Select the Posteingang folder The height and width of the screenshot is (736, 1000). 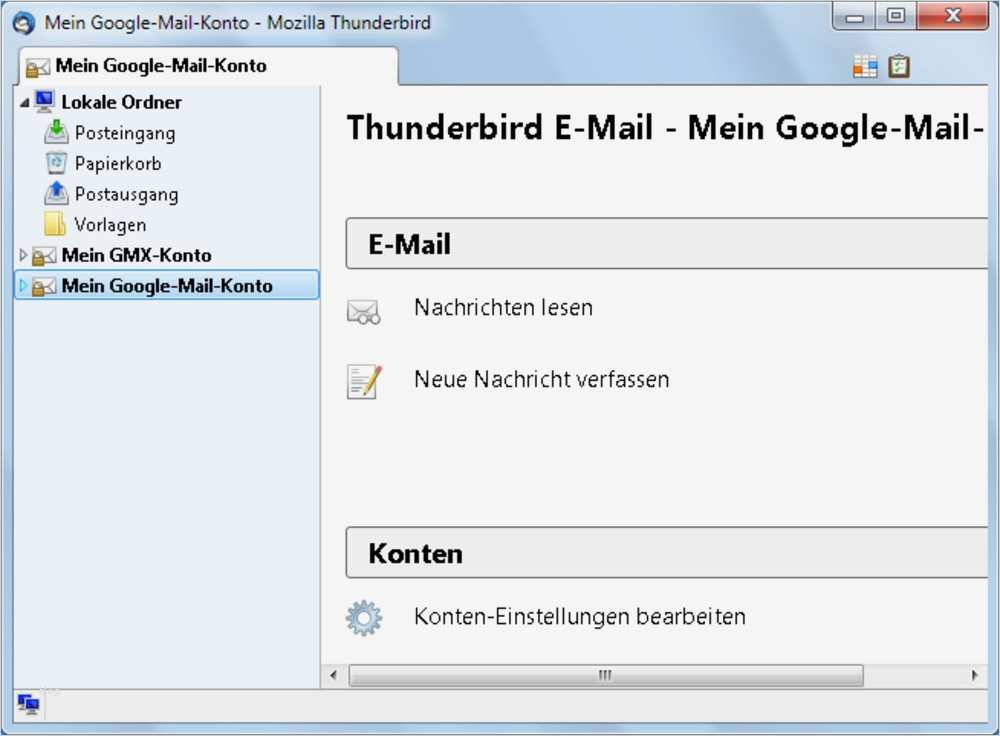tap(125, 133)
